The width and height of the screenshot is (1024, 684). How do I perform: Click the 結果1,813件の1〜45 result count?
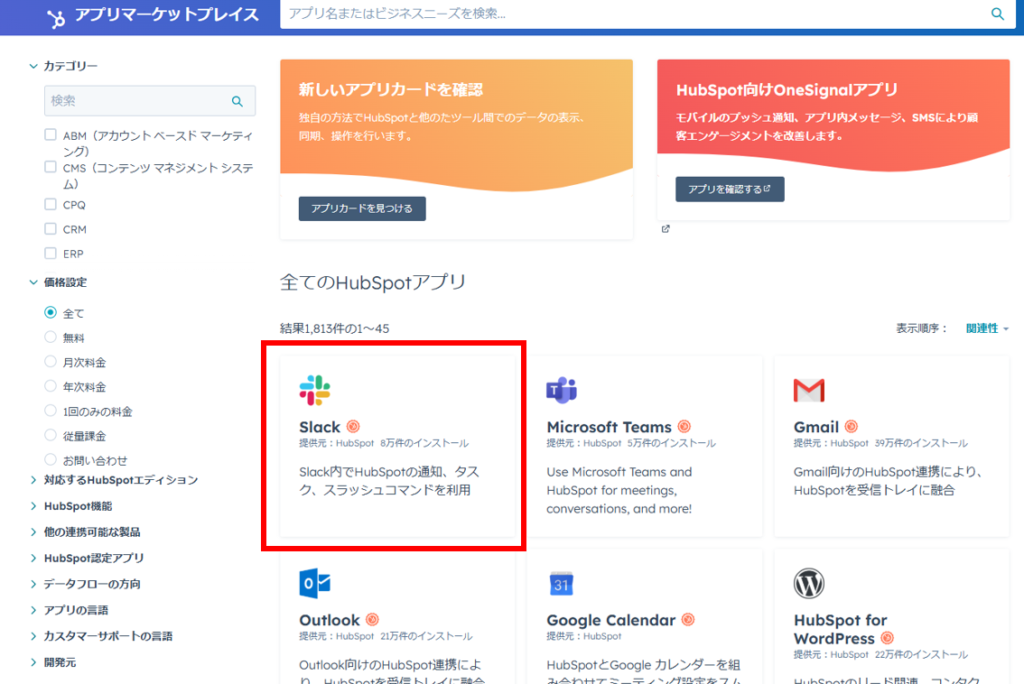point(334,329)
